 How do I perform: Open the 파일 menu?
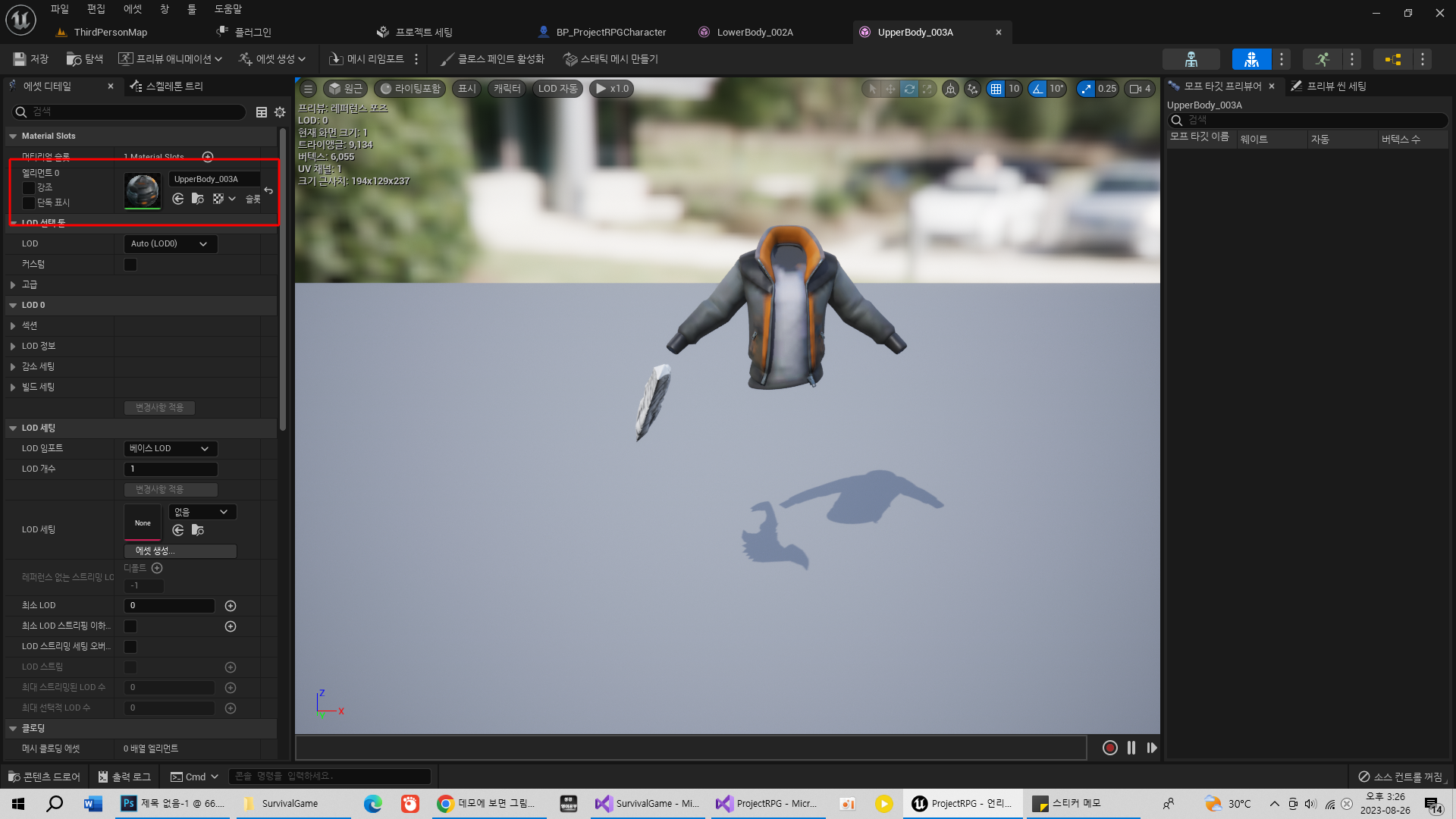point(59,9)
